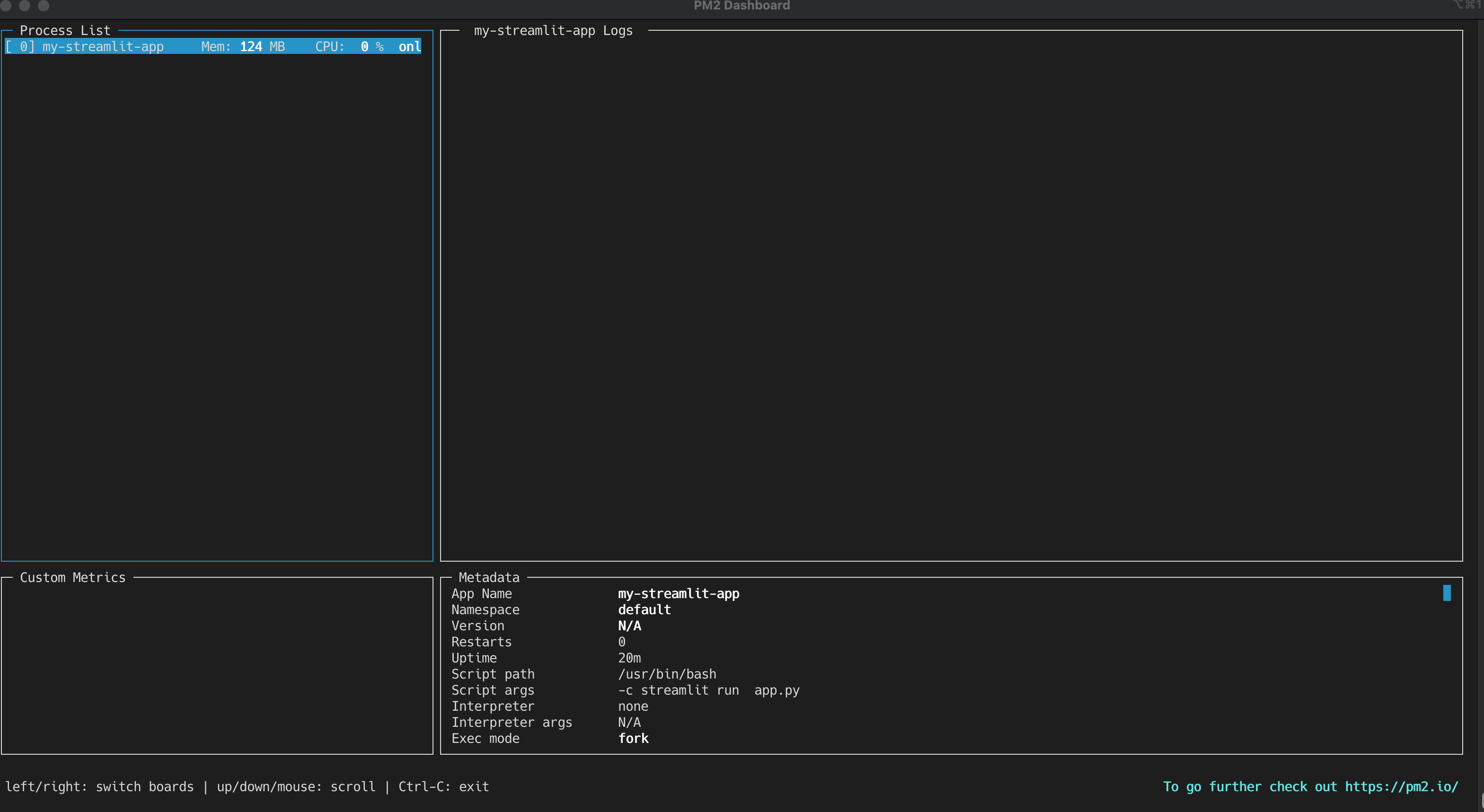
Task: Click the Ctrl-C: exit hint text
Action: pyautogui.click(x=443, y=786)
